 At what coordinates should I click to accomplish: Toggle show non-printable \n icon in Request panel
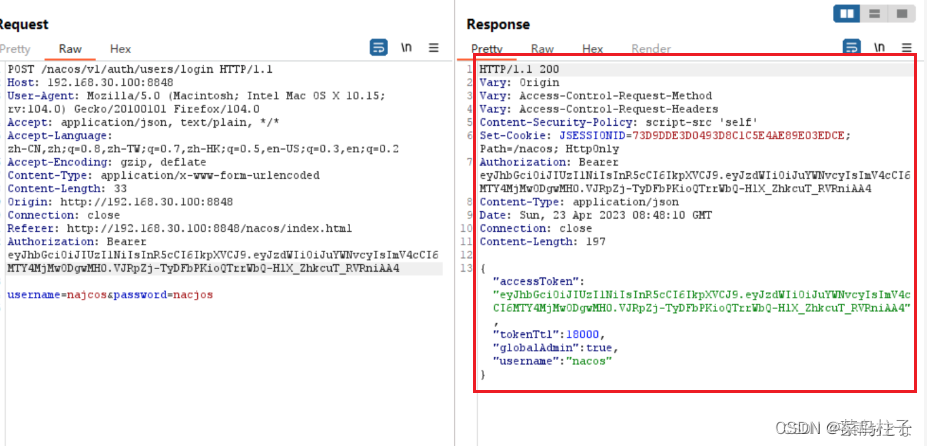406,48
